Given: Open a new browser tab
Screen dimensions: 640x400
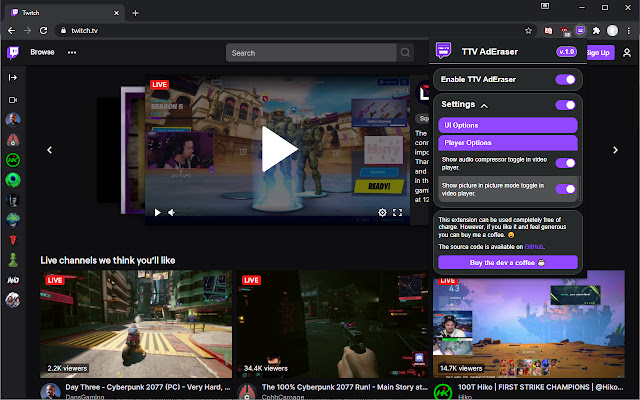Looking at the screenshot, I should (x=135, y=13).
